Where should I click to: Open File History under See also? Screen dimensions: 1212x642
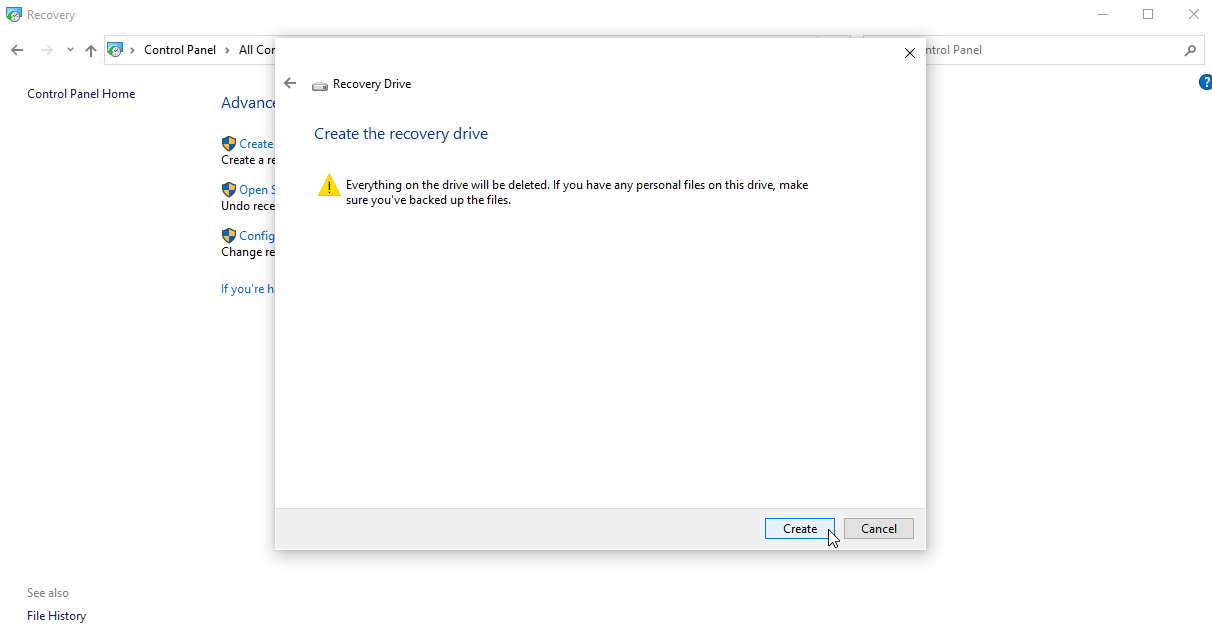pyautogui.click(x=56, y=616)
